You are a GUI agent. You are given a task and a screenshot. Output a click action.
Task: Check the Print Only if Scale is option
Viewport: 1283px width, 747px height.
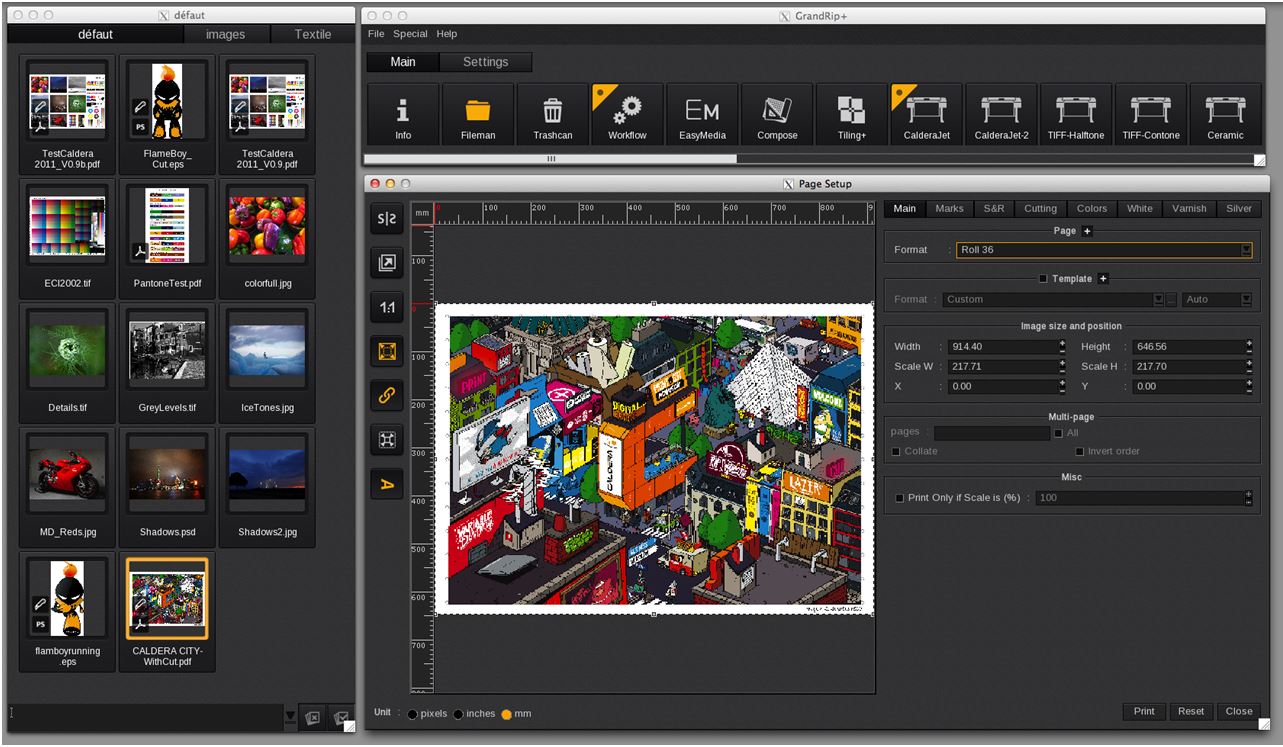[897, 497]
